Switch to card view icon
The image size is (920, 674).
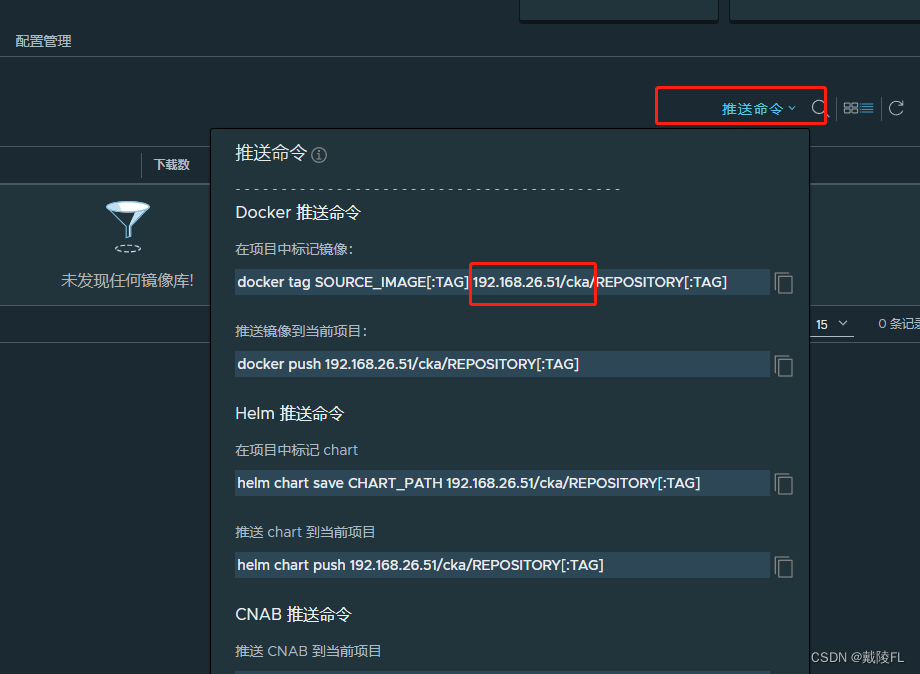pos(850,108)
